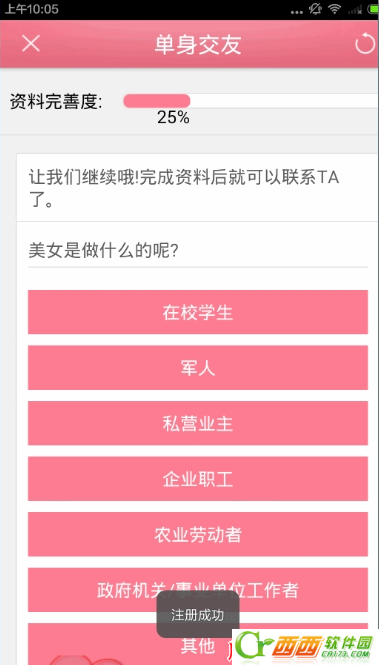Check the WiFi status icon
This screenshot has height=665, width=379.
(335, 9)
